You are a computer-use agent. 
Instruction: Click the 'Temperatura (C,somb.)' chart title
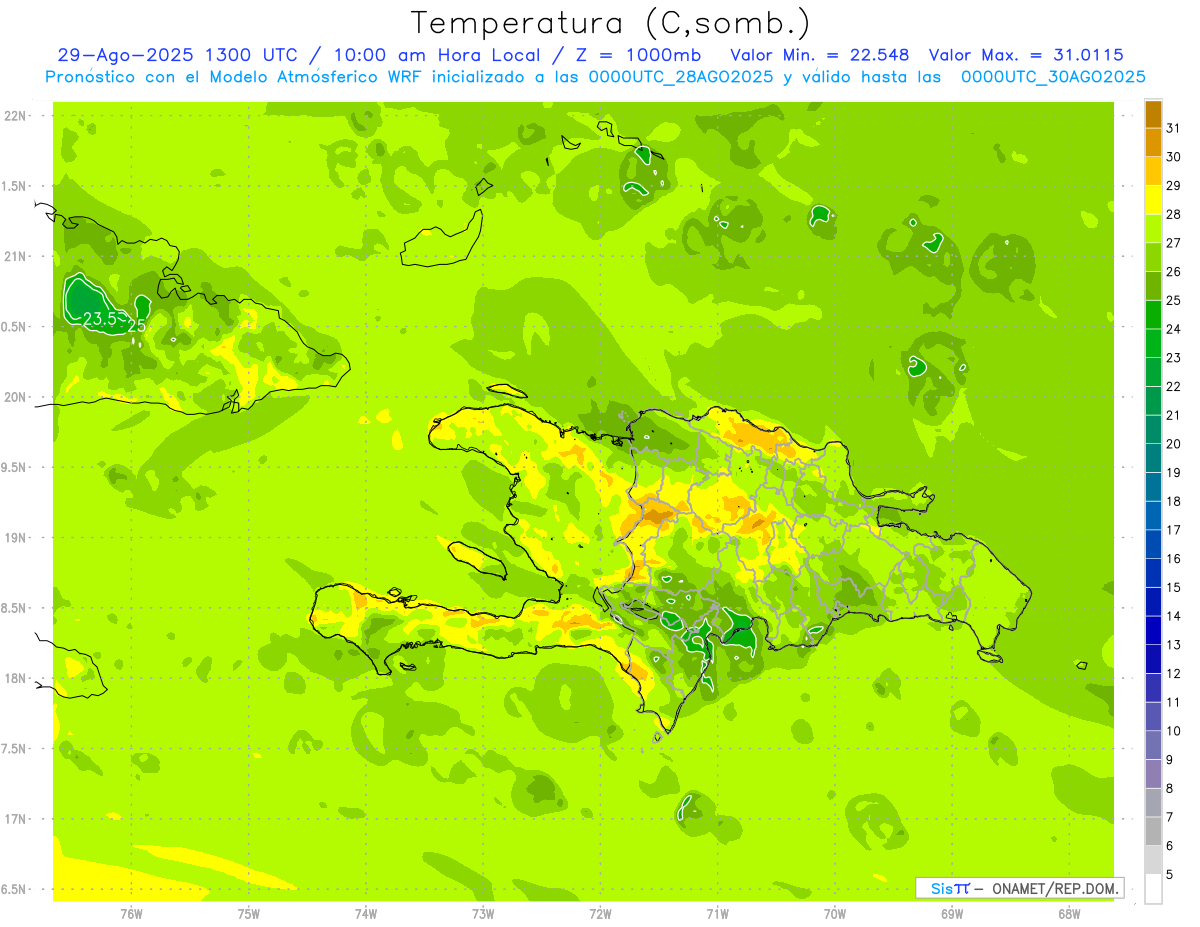click(x=610, y=23)
